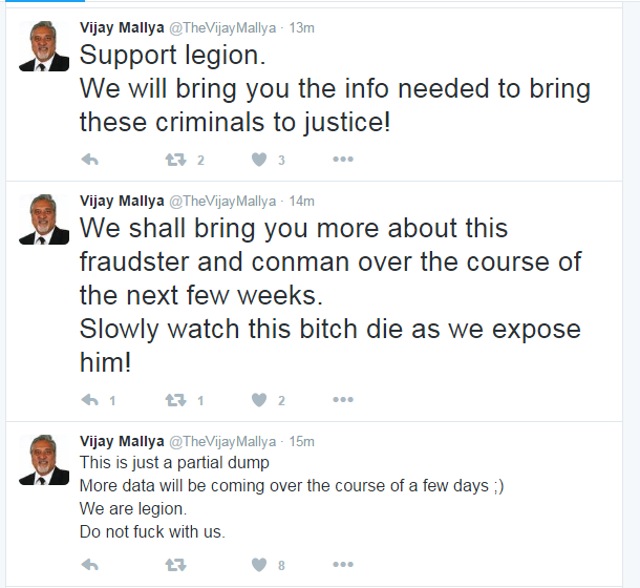The image size is (640, 588).
Task: Like the 'Support legion' tweet
Action: click(259, 160)
